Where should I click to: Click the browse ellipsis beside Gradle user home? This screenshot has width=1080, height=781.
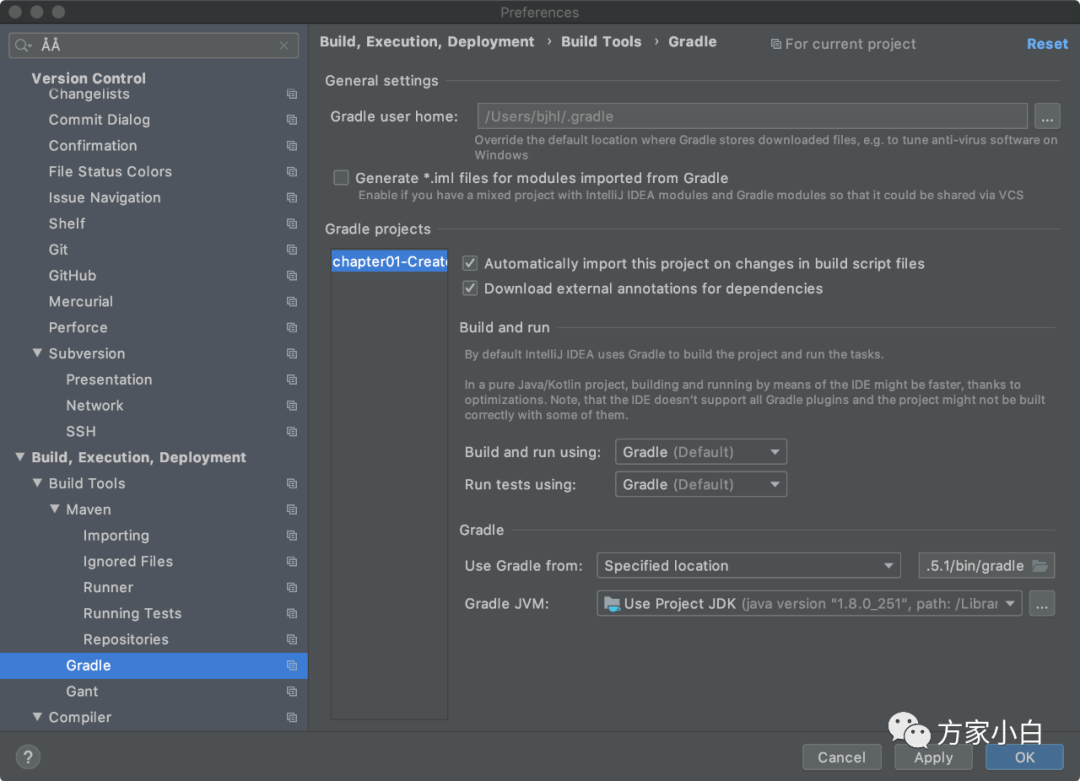[1046, 117]
